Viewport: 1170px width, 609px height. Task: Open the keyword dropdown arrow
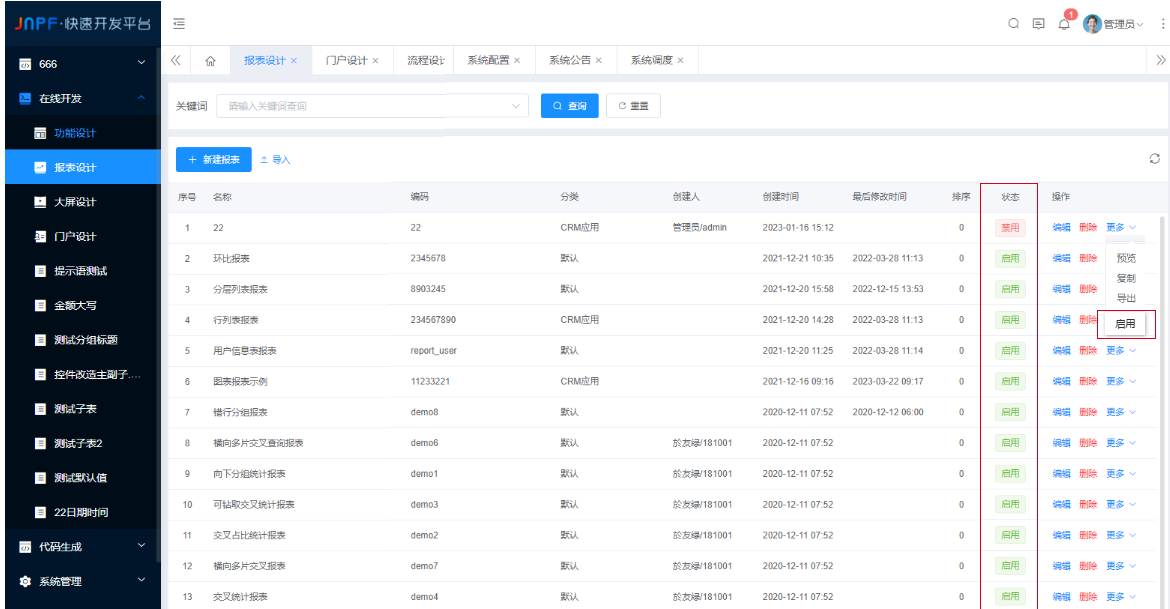tap(516, 106)
